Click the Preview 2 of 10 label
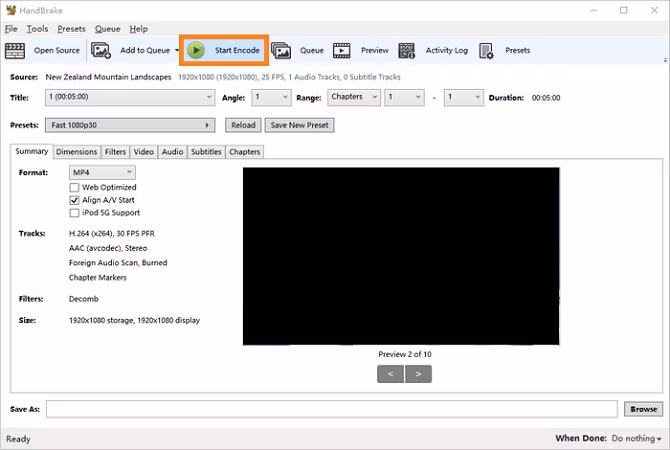Viewport: 670px width, 450px height. [x=405, y=354]
